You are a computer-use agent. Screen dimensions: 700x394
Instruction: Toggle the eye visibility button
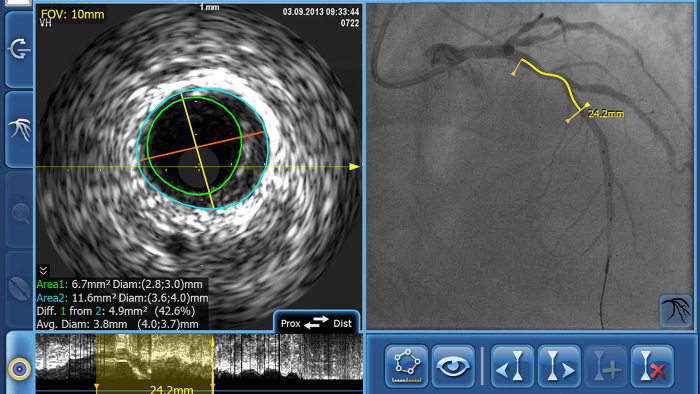[453, 366]
